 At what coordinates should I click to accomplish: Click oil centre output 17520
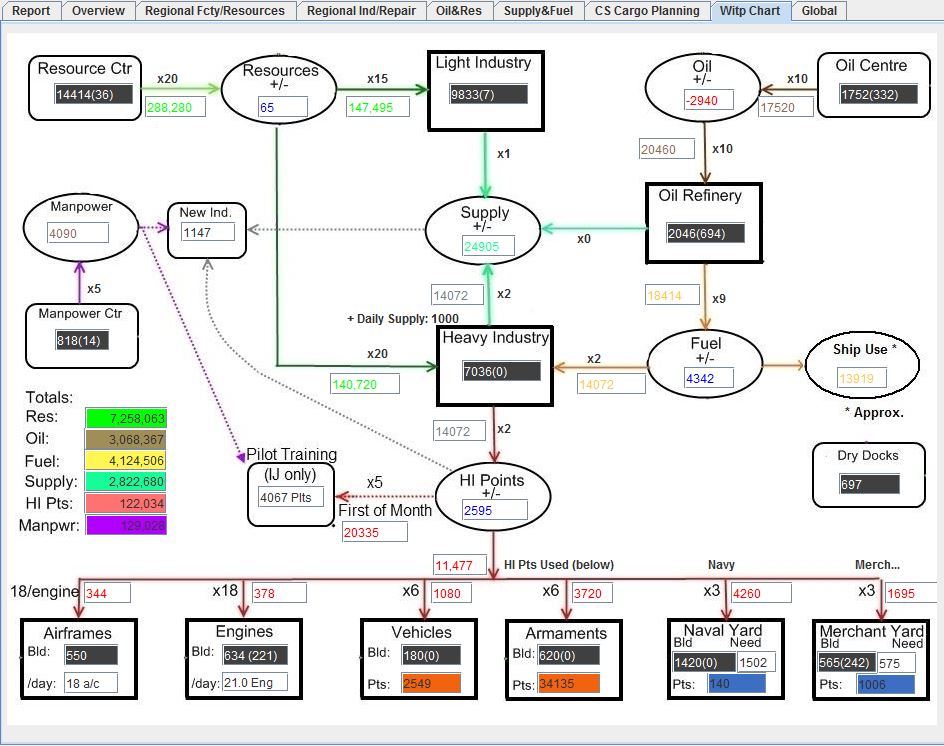click(786, 107)
